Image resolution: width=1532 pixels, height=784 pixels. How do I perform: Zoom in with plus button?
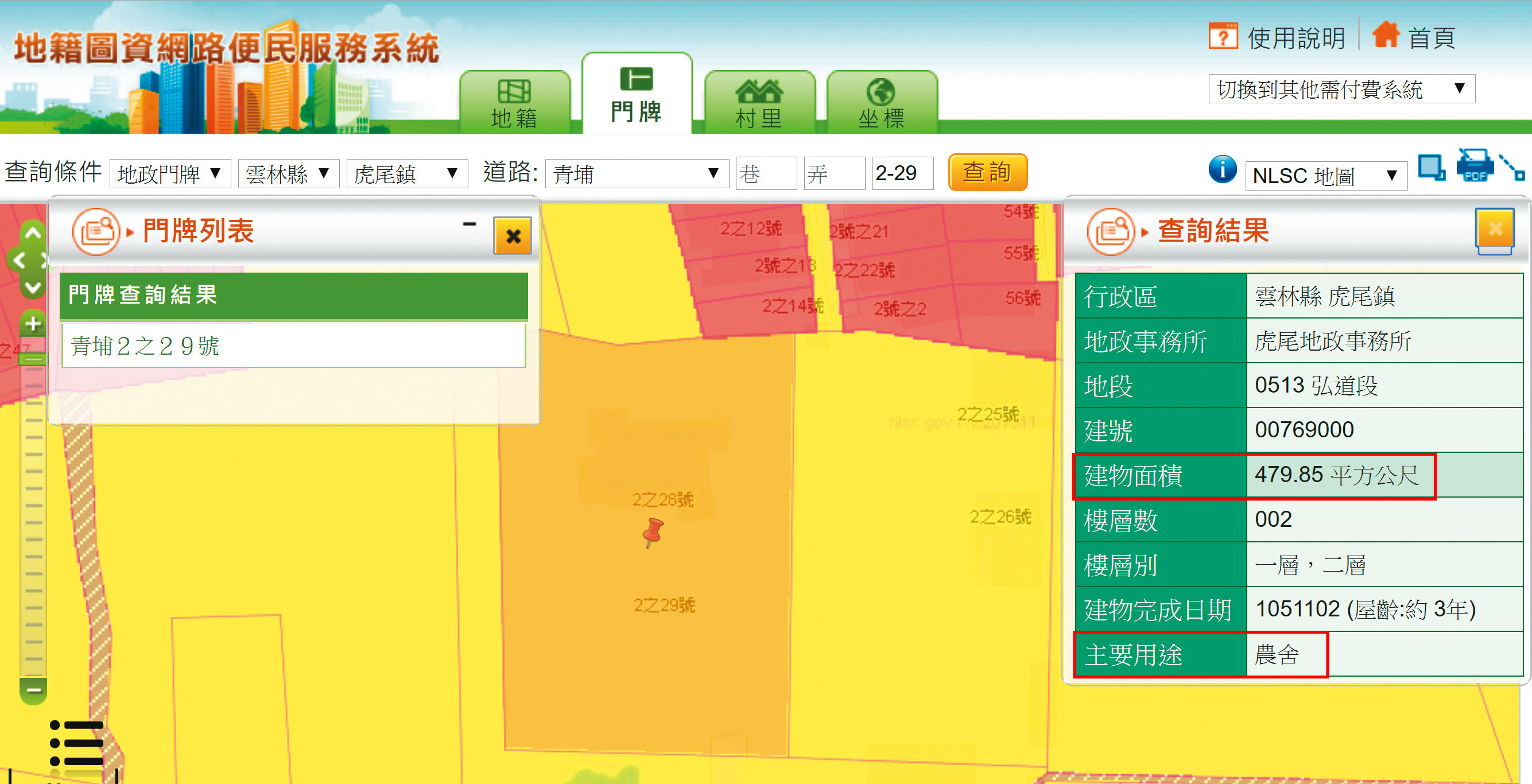click(33, 324)
